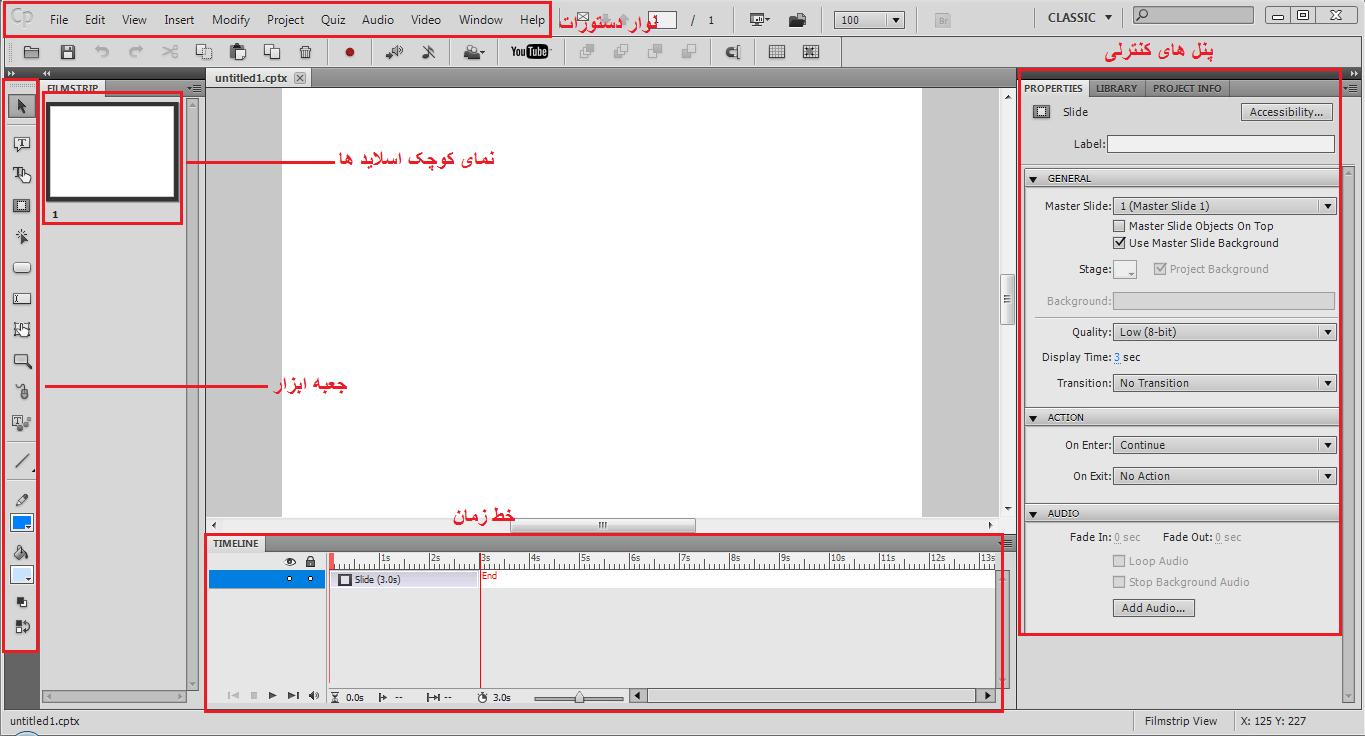Open the Insert menu
Image resolution: width=1365 pixels, height=736 pixels.
click(x=180, y=20)
